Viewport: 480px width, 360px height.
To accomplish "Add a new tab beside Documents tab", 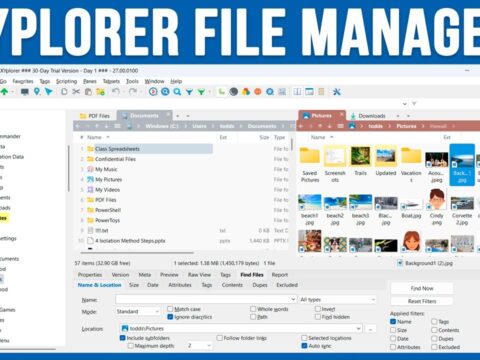I will (x=178, y=116).
